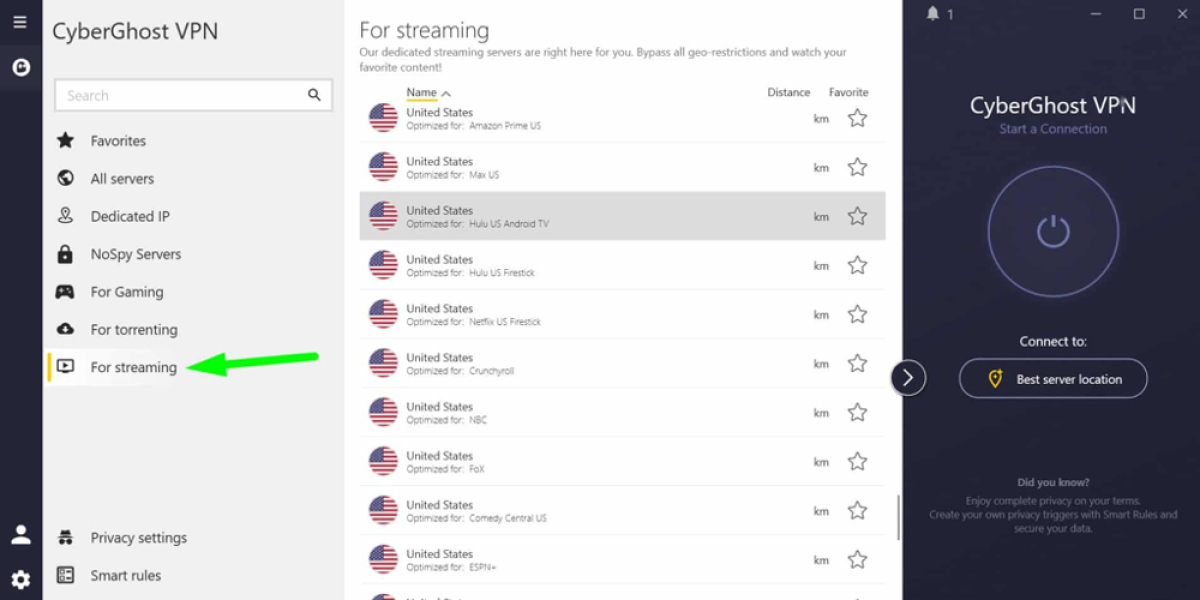
Task: Click the NoSpy Servers padlock icon
Action: tap(66, 254)
